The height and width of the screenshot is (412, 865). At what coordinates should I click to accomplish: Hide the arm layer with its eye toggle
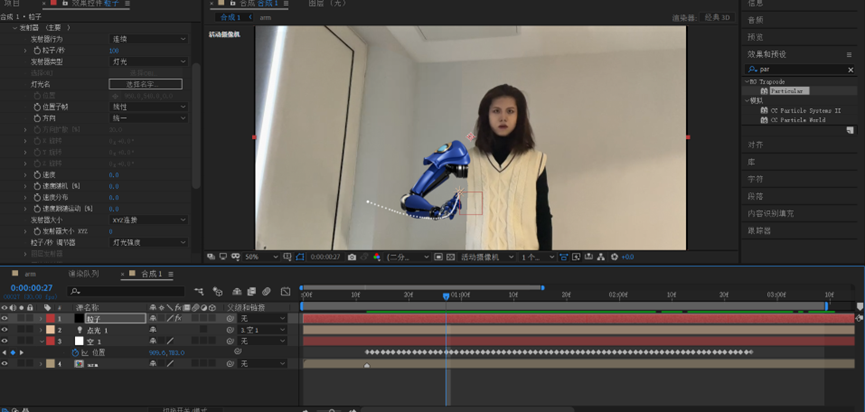click(4, 363)
